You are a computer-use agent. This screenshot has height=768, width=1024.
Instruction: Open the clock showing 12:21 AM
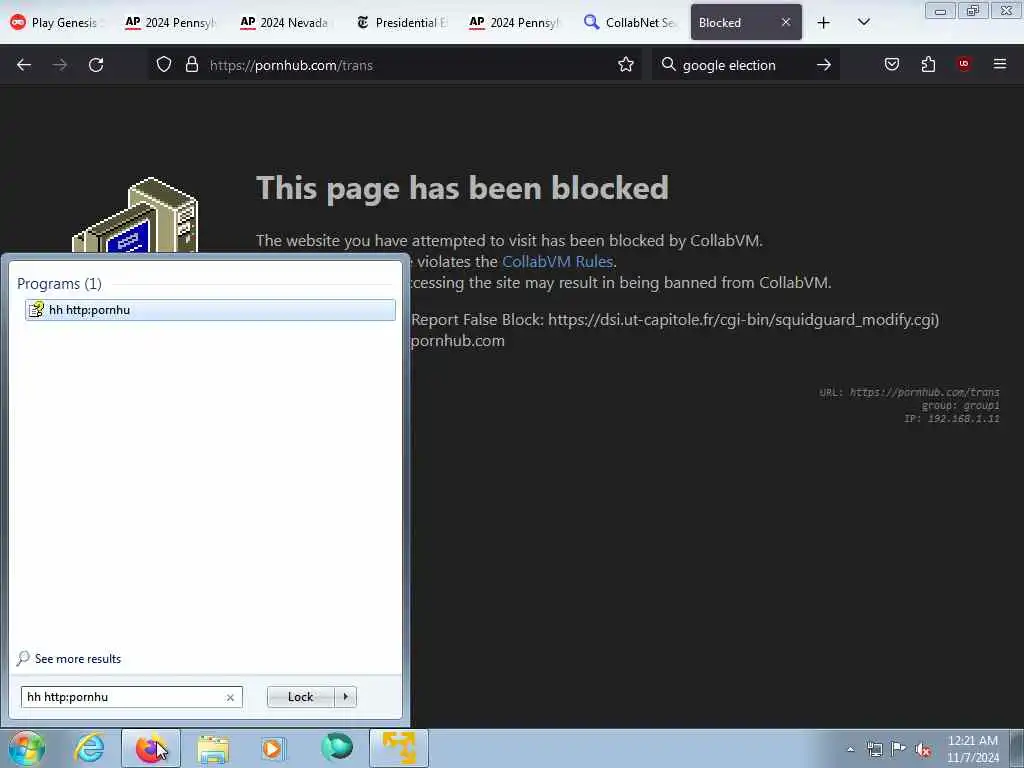click(972, 749)
